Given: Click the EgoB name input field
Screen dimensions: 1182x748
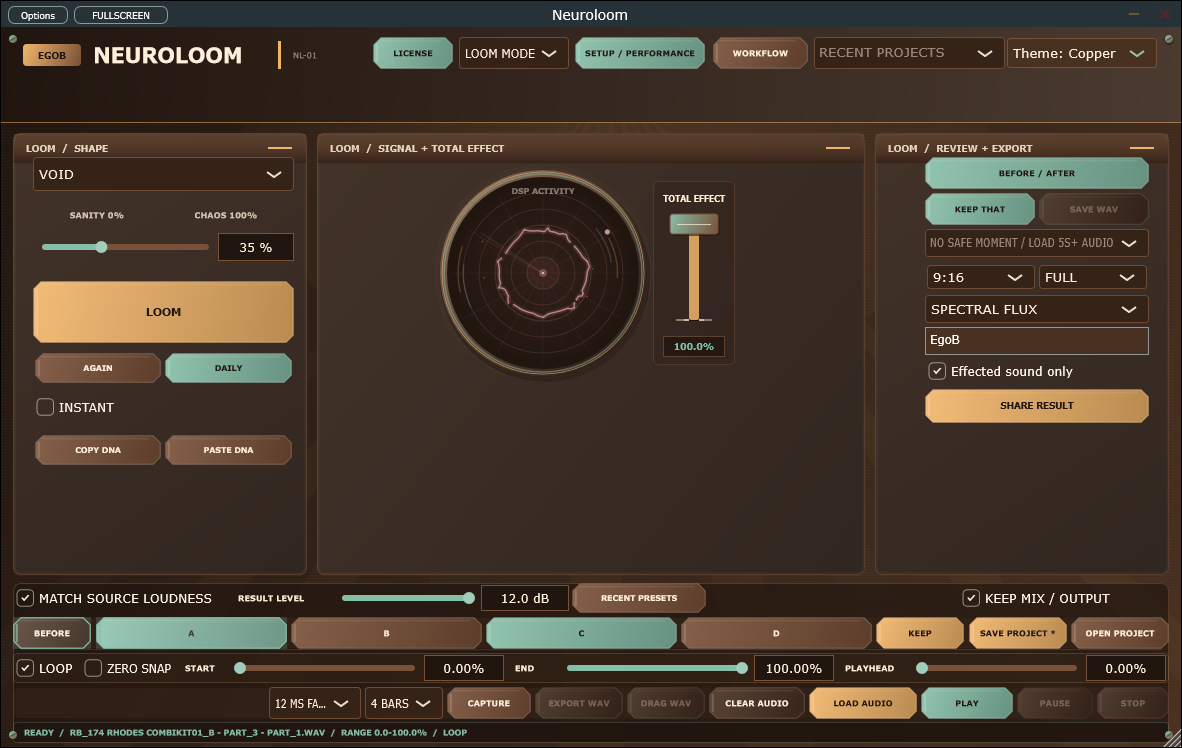Looking at the screenshot, I should (x=1037, y=340).
